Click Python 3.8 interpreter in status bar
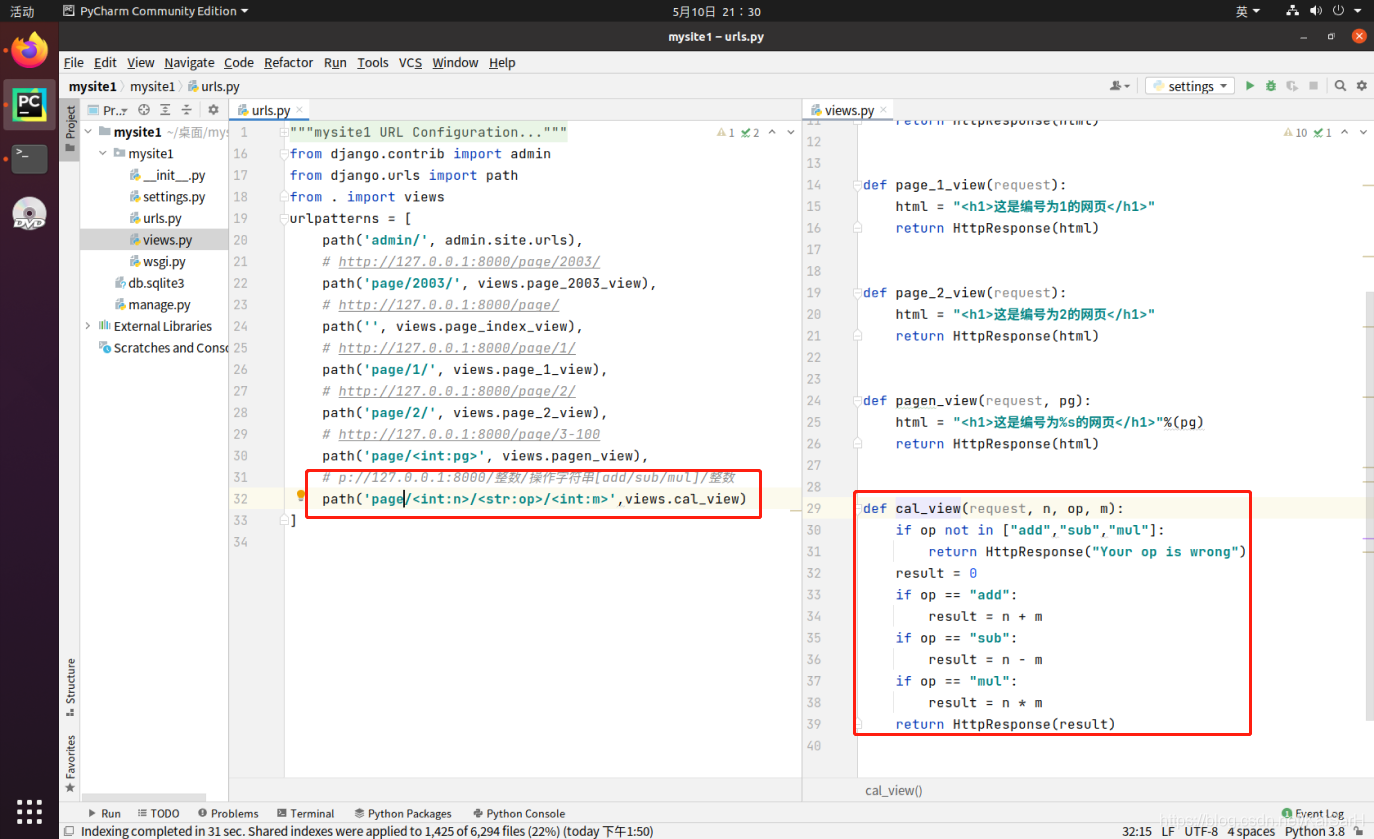Image resolution: width=1374 pixels, height=839 pixels. pyautogui.click(x=1314, y=831)
